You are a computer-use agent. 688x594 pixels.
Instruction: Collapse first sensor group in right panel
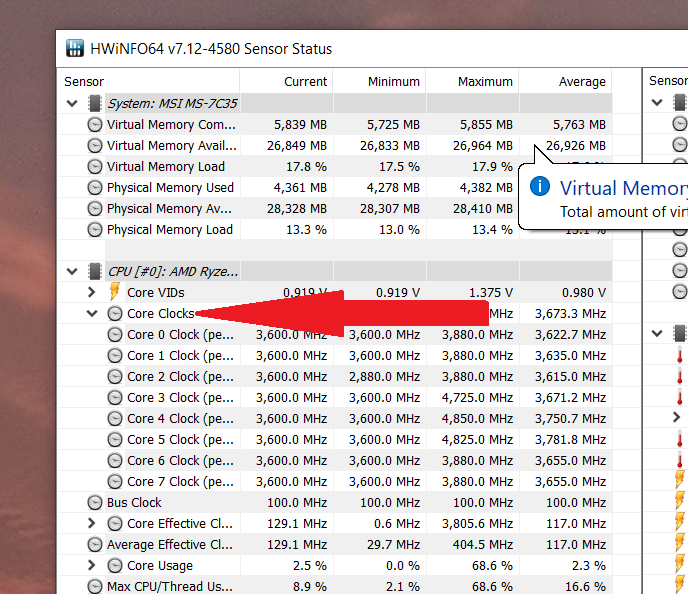pos(657,103)
